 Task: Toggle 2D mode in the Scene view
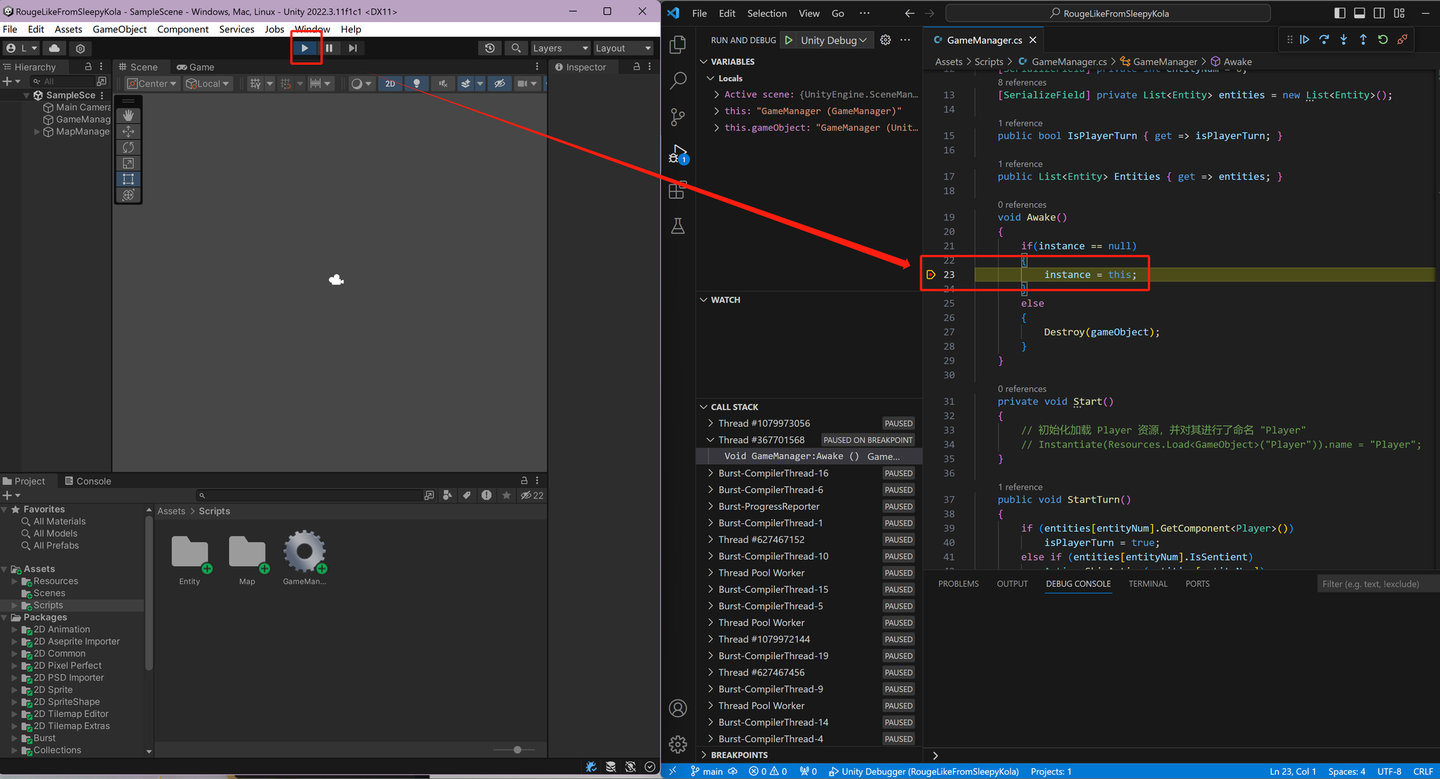click(390, 83)
